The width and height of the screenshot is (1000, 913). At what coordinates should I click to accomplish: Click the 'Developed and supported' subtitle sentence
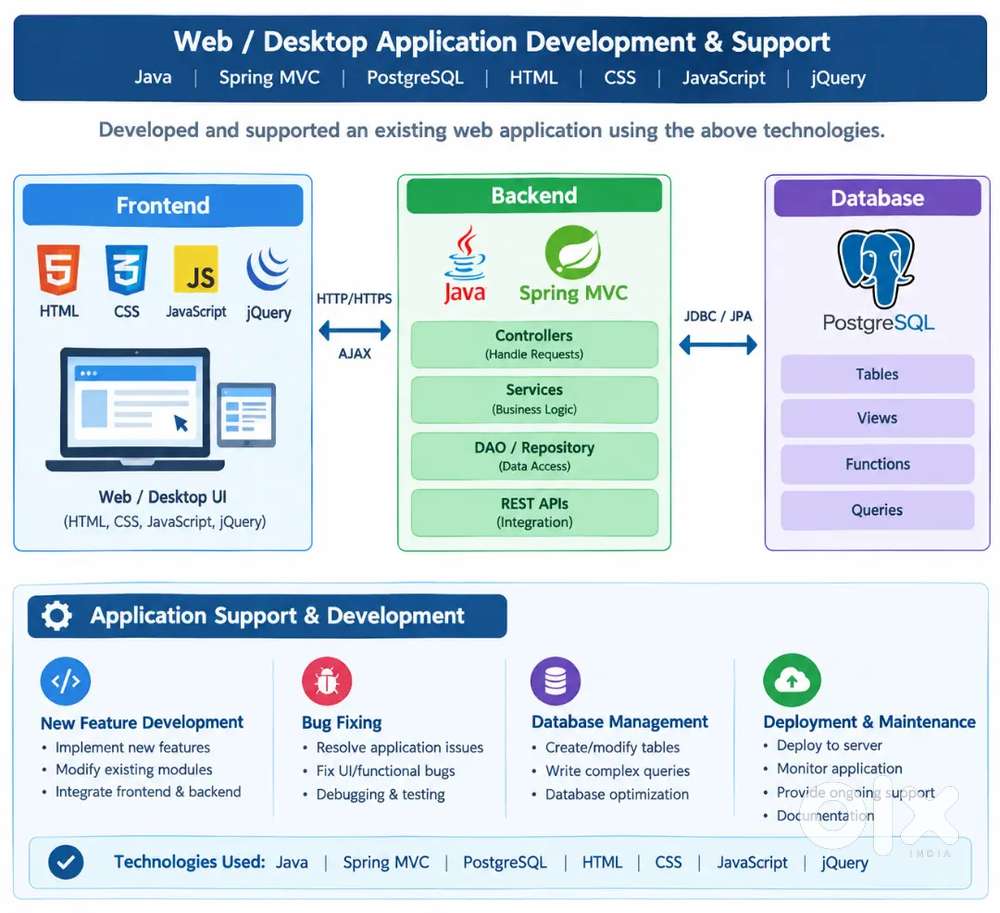coord(492,130)
